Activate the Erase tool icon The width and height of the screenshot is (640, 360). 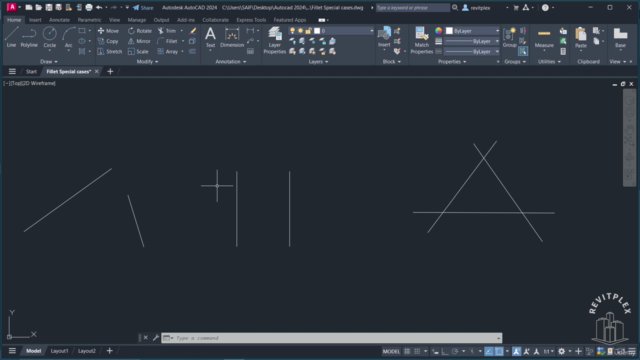point(193,31)
